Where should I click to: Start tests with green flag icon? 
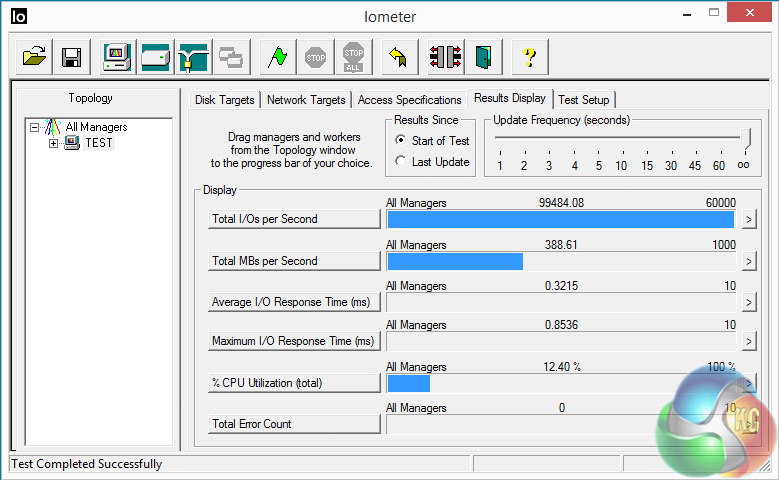pyautogui.click(x=278, y=57)
